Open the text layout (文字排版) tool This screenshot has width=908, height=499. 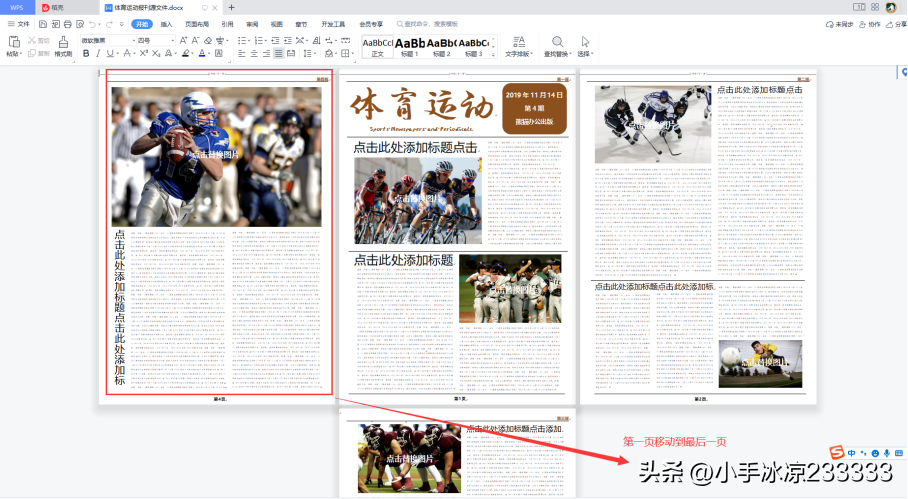(517, 46)
